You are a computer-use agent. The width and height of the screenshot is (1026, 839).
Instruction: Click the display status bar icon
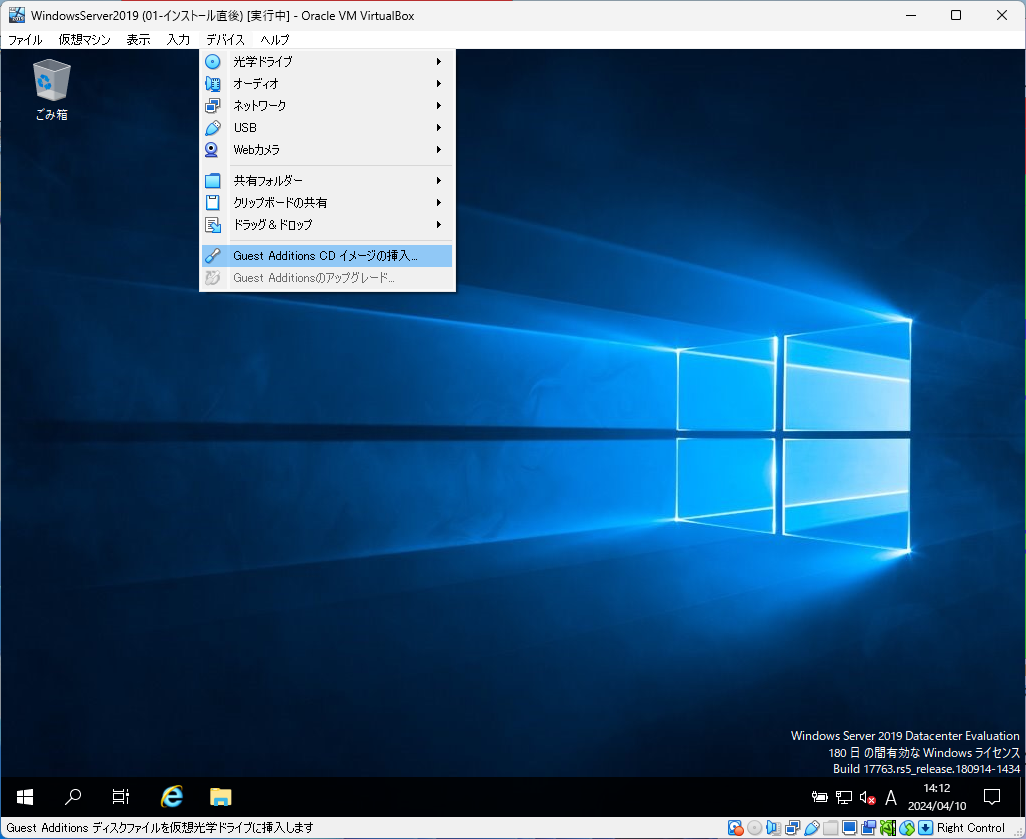coord(849,828)
